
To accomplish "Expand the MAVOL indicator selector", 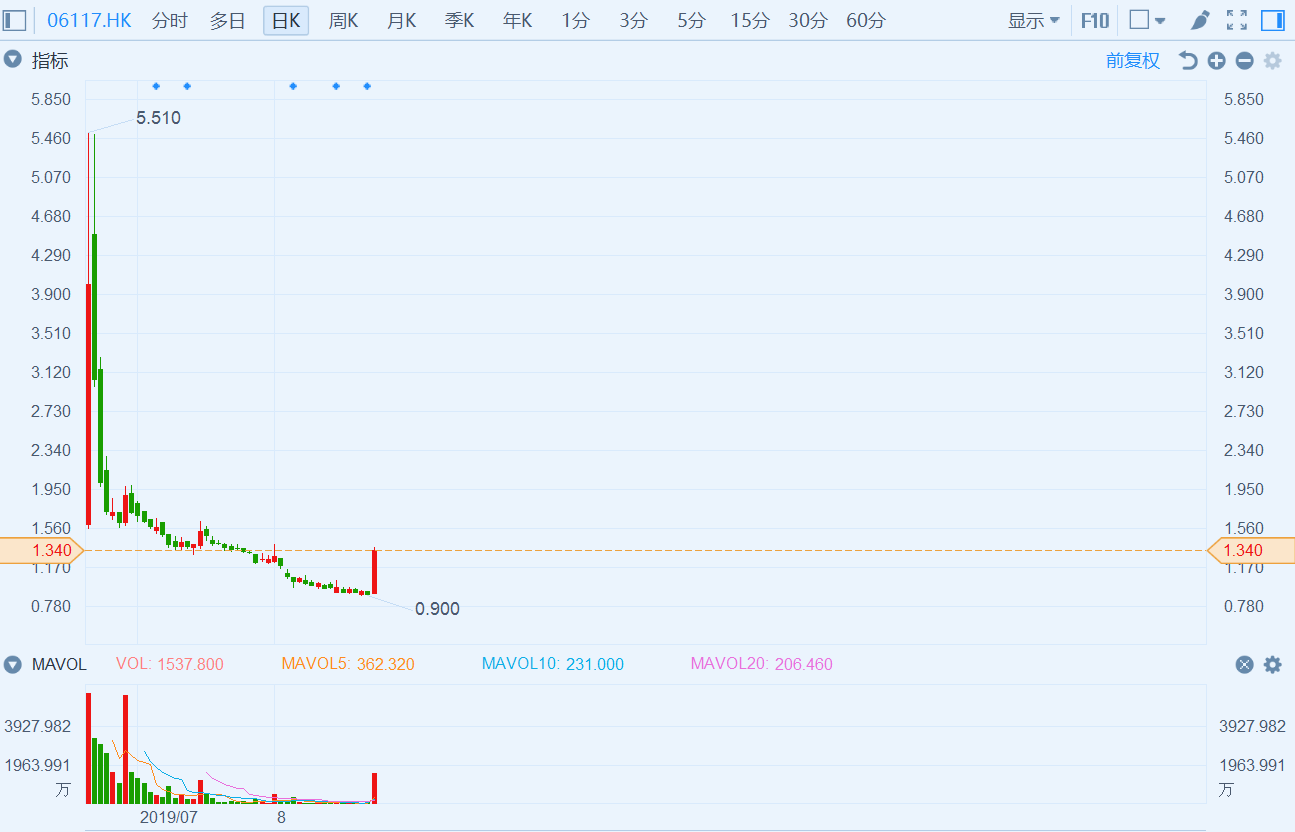I will coord(12,664).
